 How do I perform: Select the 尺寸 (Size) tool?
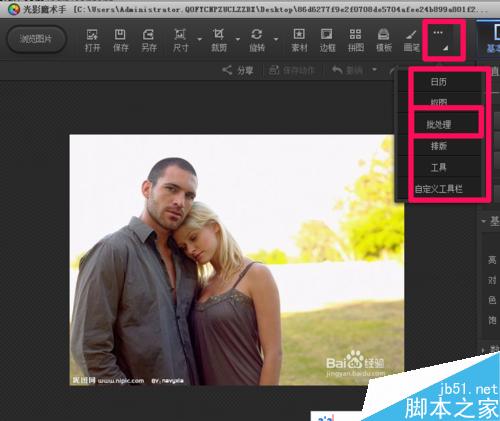pyautogui.click(x=180, y=40)
